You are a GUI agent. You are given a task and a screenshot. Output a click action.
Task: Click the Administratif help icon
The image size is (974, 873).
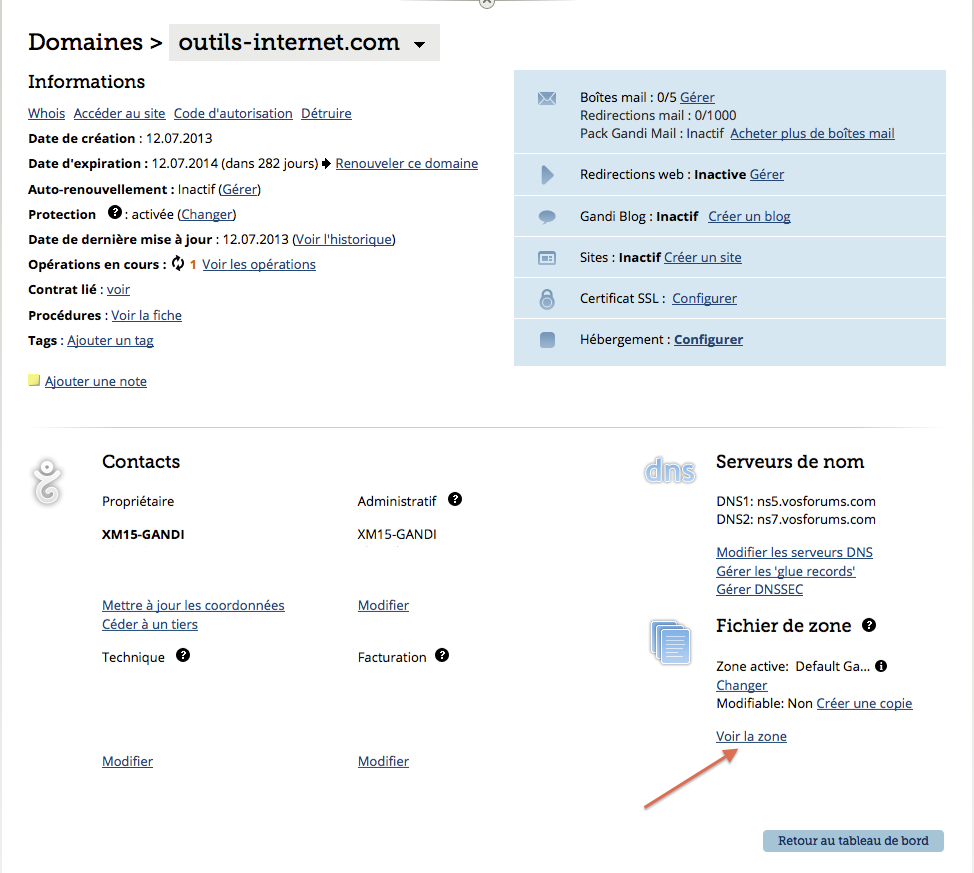[x=455, y=500]
